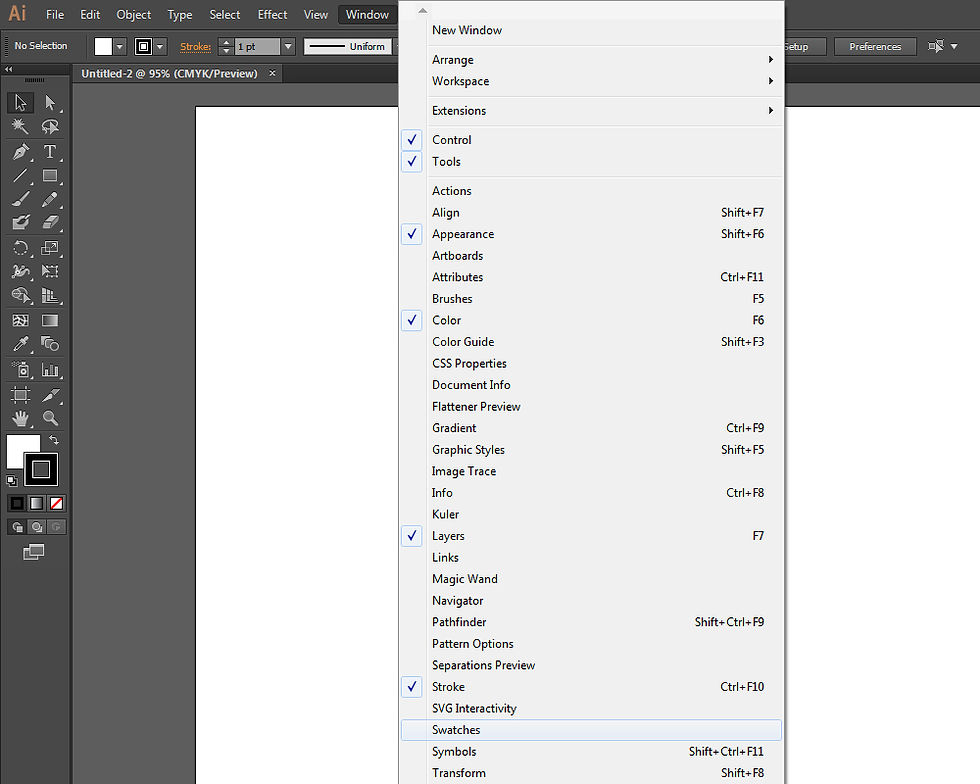Activate the Zoom tool
Screen dimensions: 980x784
tap(50, 418)
